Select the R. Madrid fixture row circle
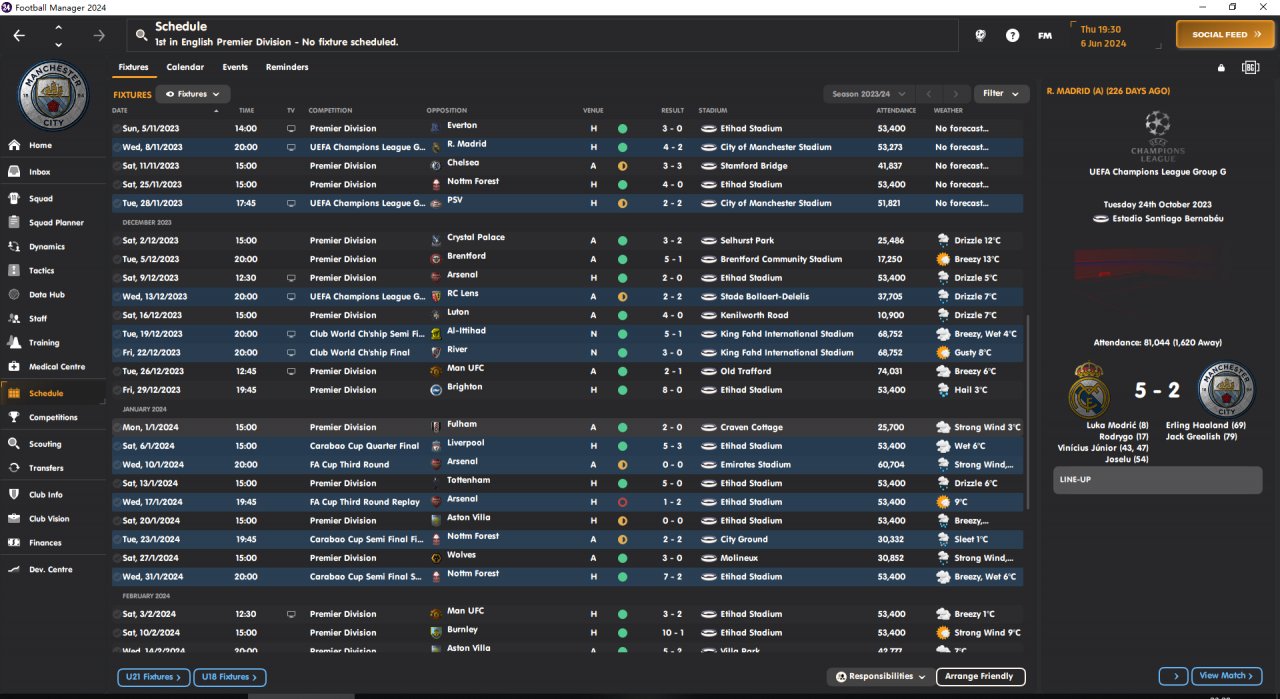Viewport: 1280px width, 699px height. (117, 147)
